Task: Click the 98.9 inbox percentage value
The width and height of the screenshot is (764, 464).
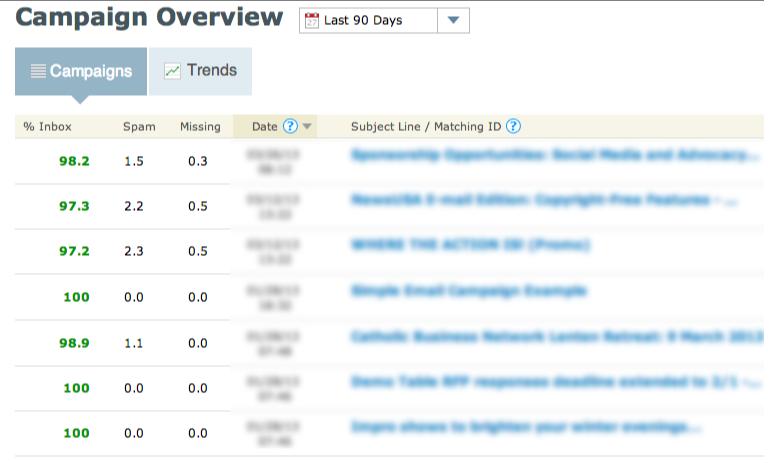Action: (x=75, y=343)
